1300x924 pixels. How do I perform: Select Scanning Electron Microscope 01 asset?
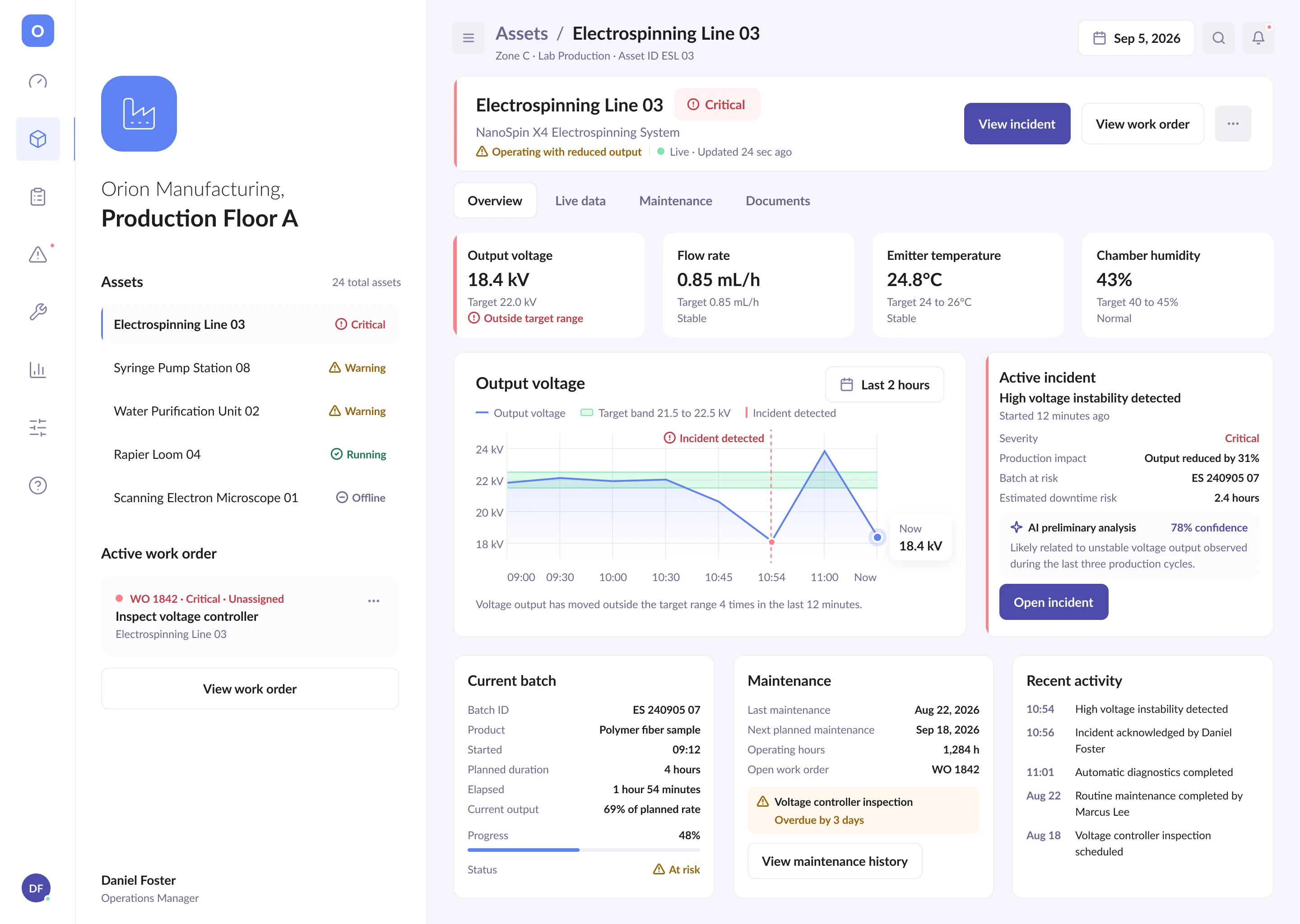click(x=250, y=497)
